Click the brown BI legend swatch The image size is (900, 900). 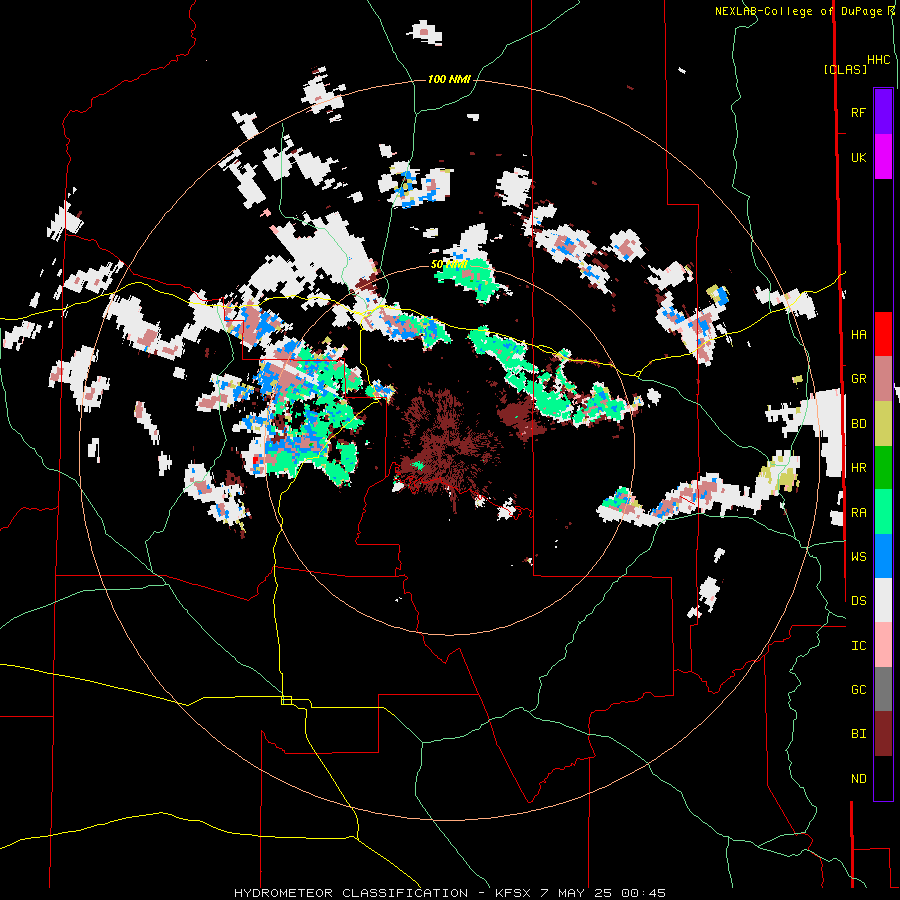click(883, 734)
